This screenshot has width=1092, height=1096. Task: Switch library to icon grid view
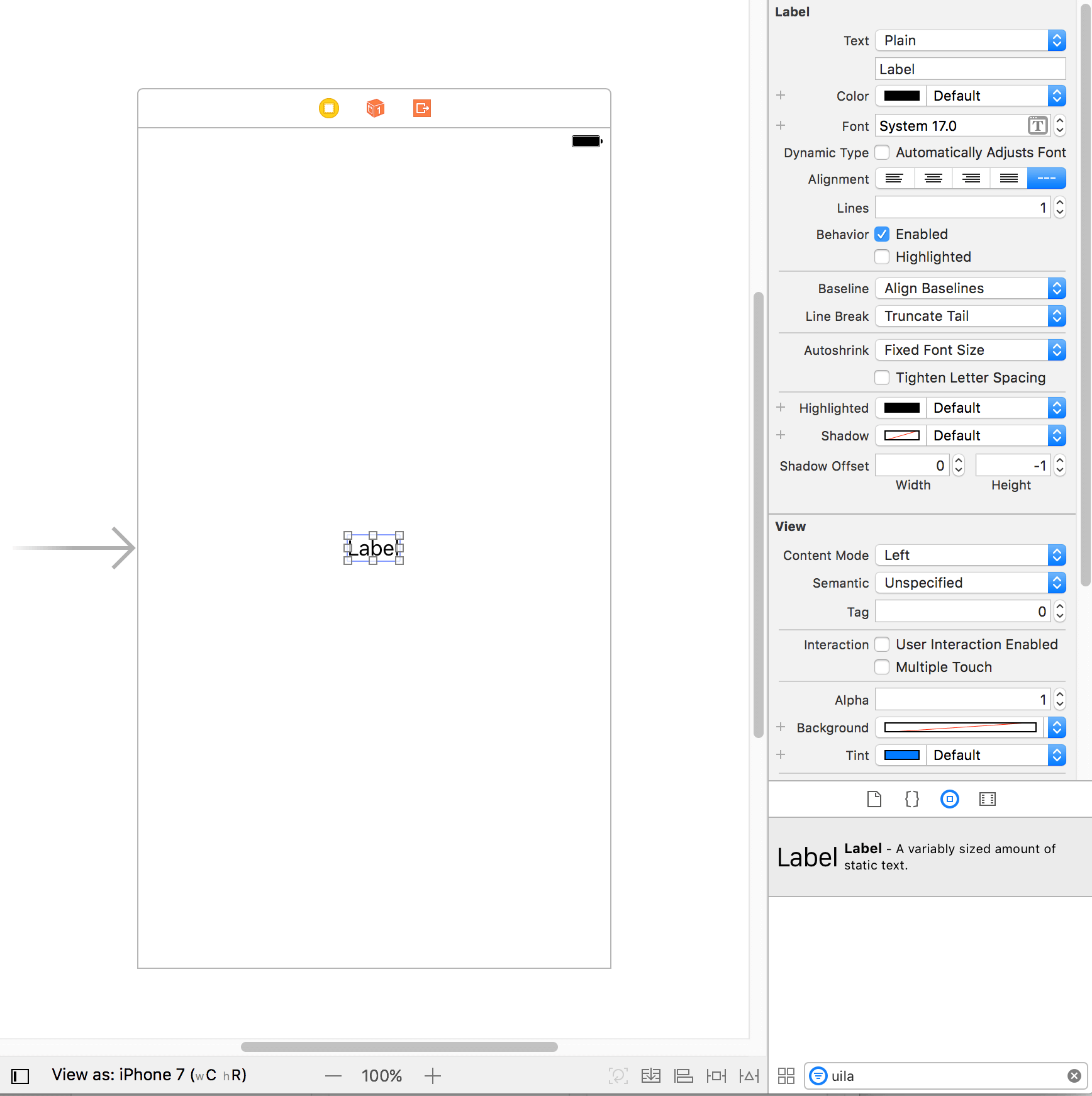[x=786, y=1076]
